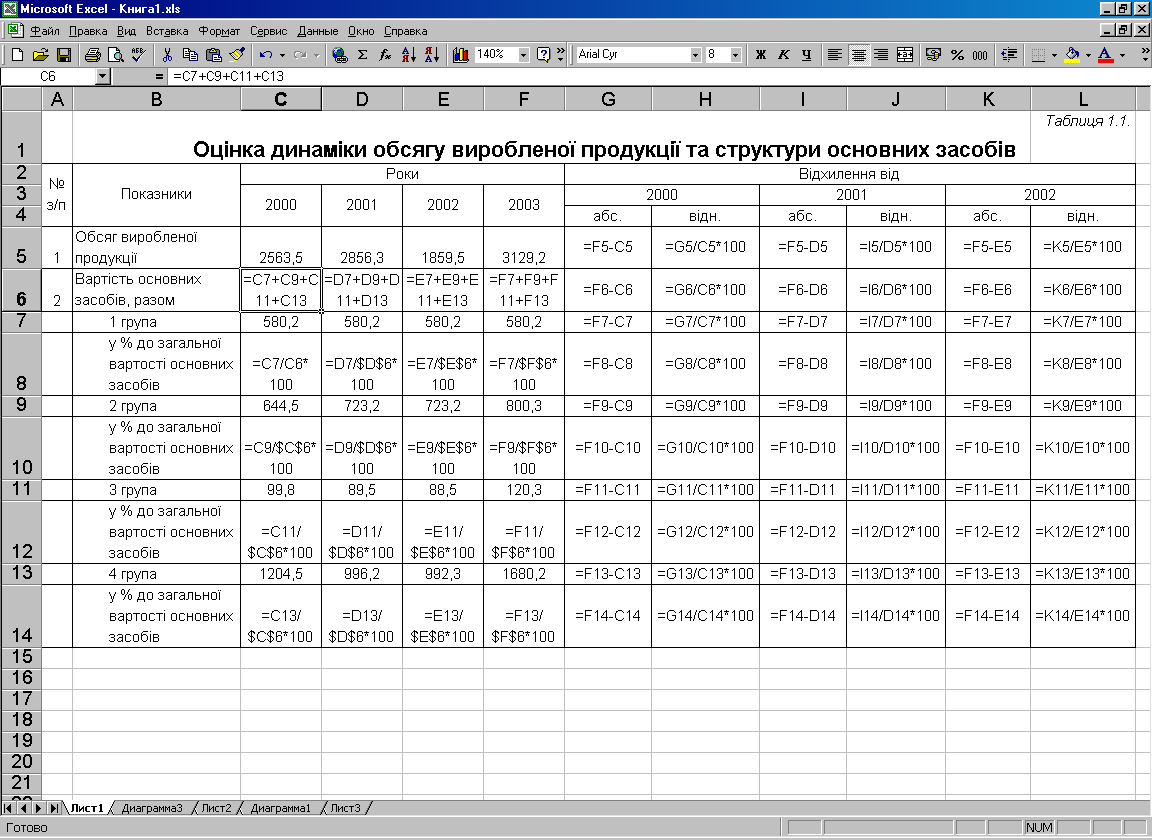
Task: Select column G header
Action: click(608, 99)
